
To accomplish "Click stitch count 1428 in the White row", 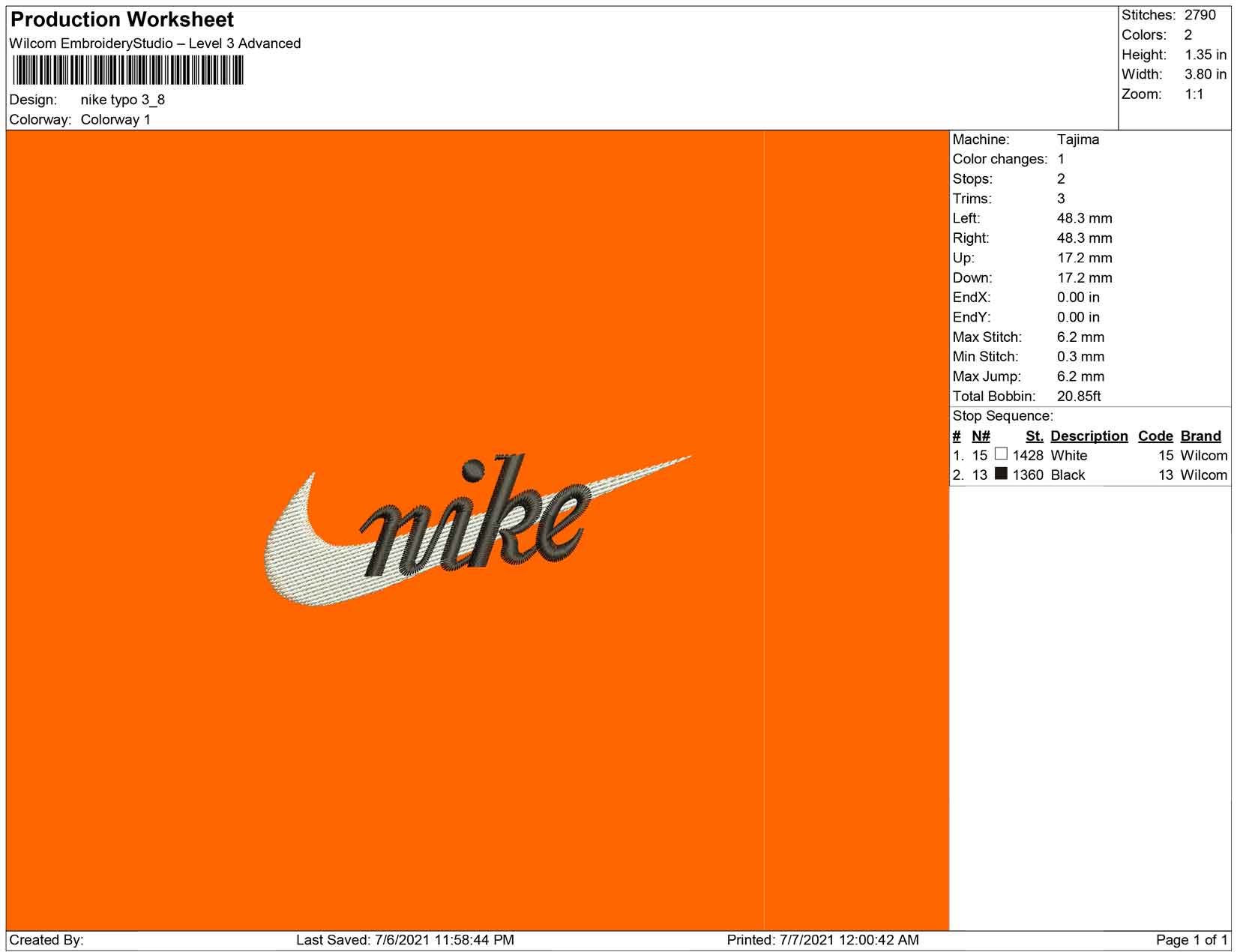I will click(x=1028, y=455).
